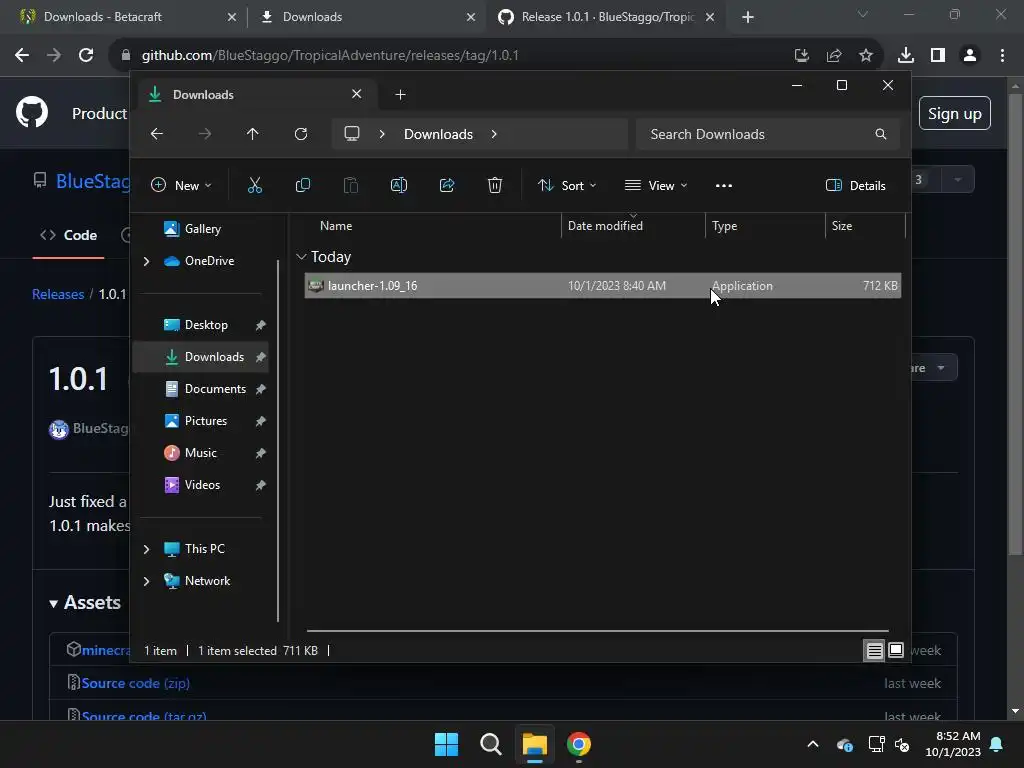The image size is (1024, 768).
Task: Open Chrome profile icon
Action: 970,55
